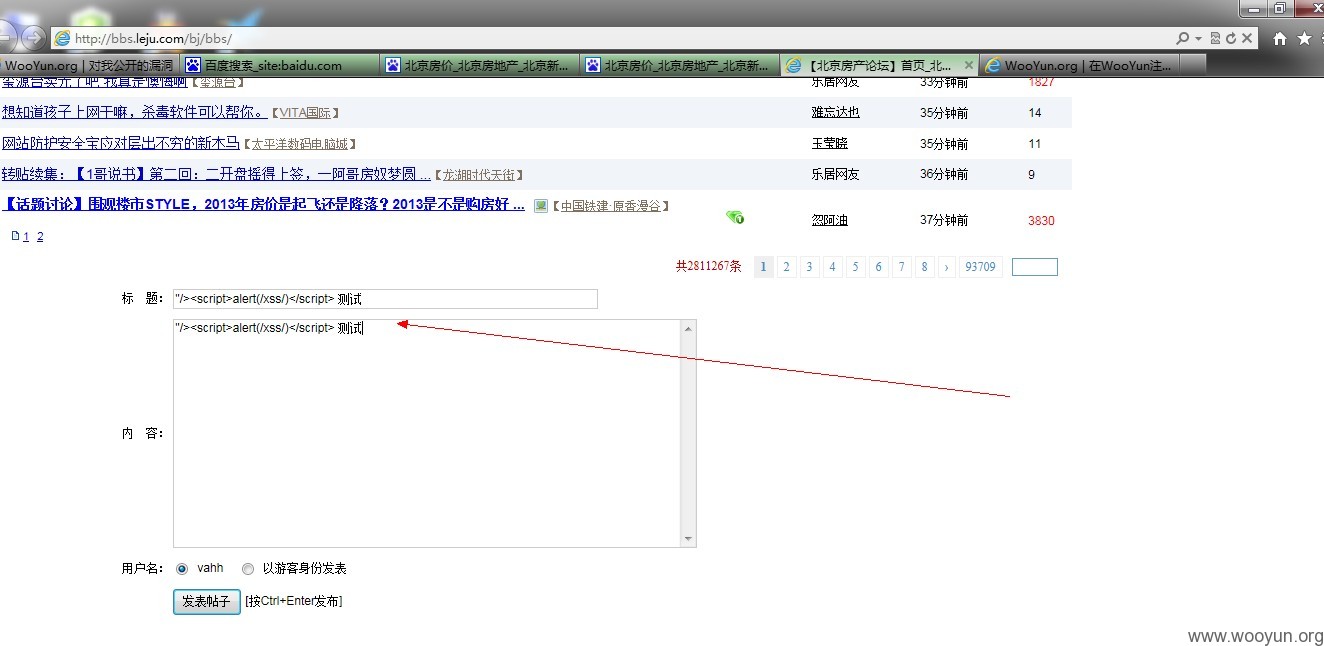Switch to second 北京房价_北京房地产 tab

point(680,65)
